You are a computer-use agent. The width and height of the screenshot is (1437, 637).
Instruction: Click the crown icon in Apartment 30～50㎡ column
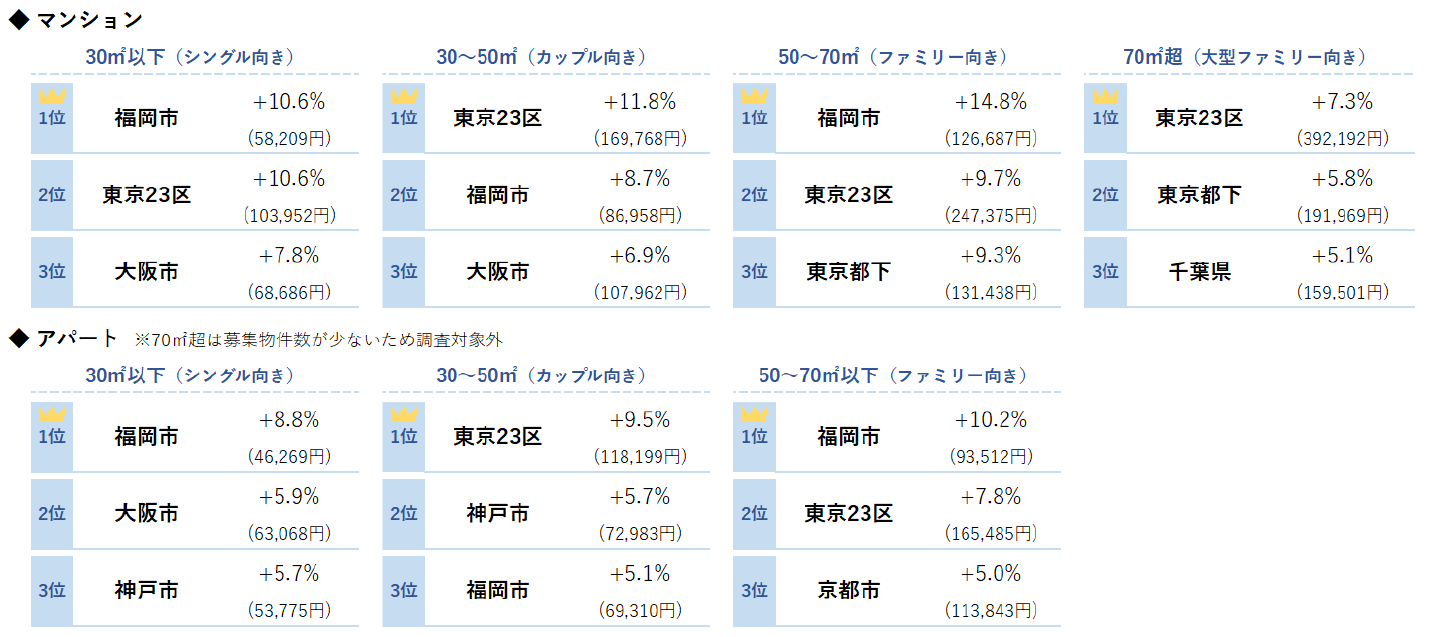pyautogui.click(x=403, y=414)
